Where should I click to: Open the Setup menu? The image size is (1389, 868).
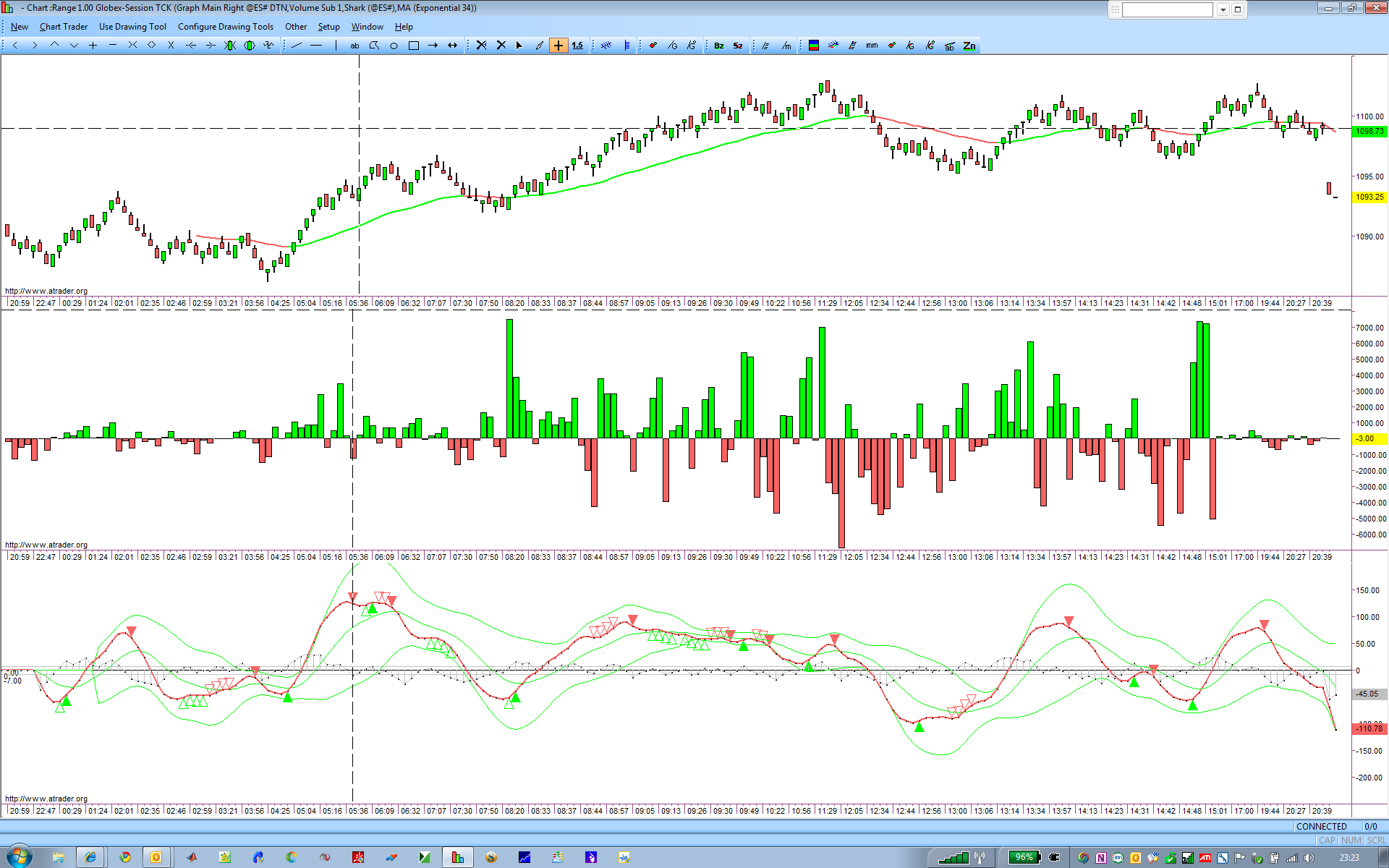329,27
